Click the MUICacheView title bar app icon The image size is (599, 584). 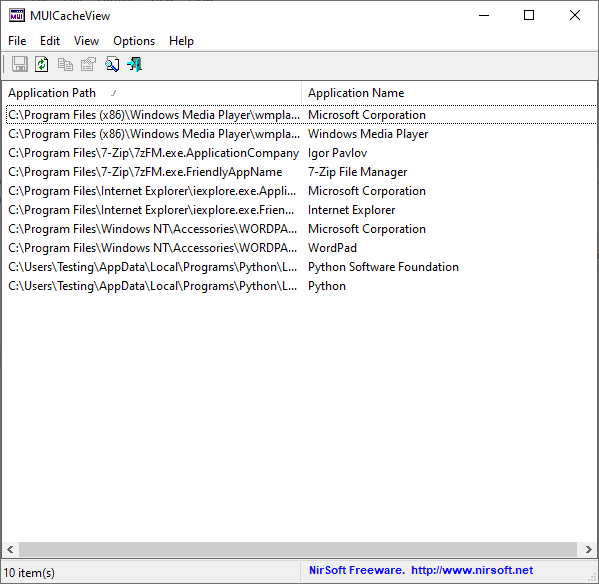pos(17,16)
